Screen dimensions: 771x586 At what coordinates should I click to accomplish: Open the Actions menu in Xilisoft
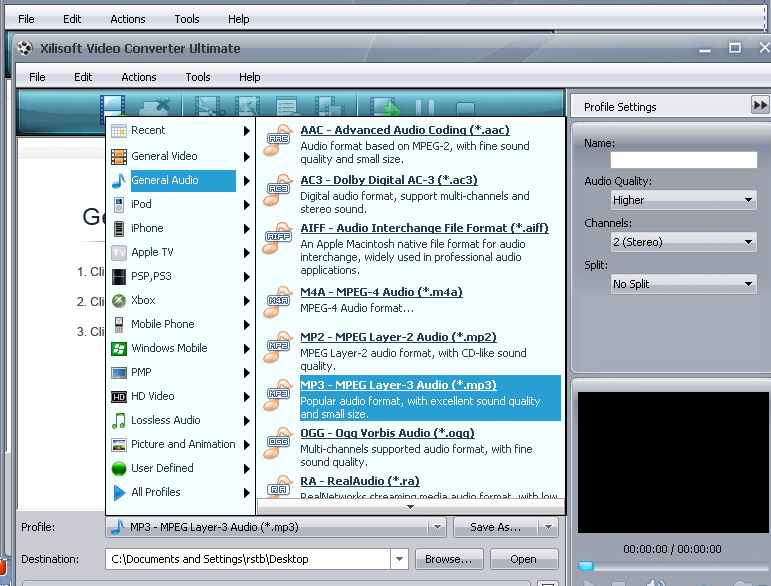pos(139,77)
